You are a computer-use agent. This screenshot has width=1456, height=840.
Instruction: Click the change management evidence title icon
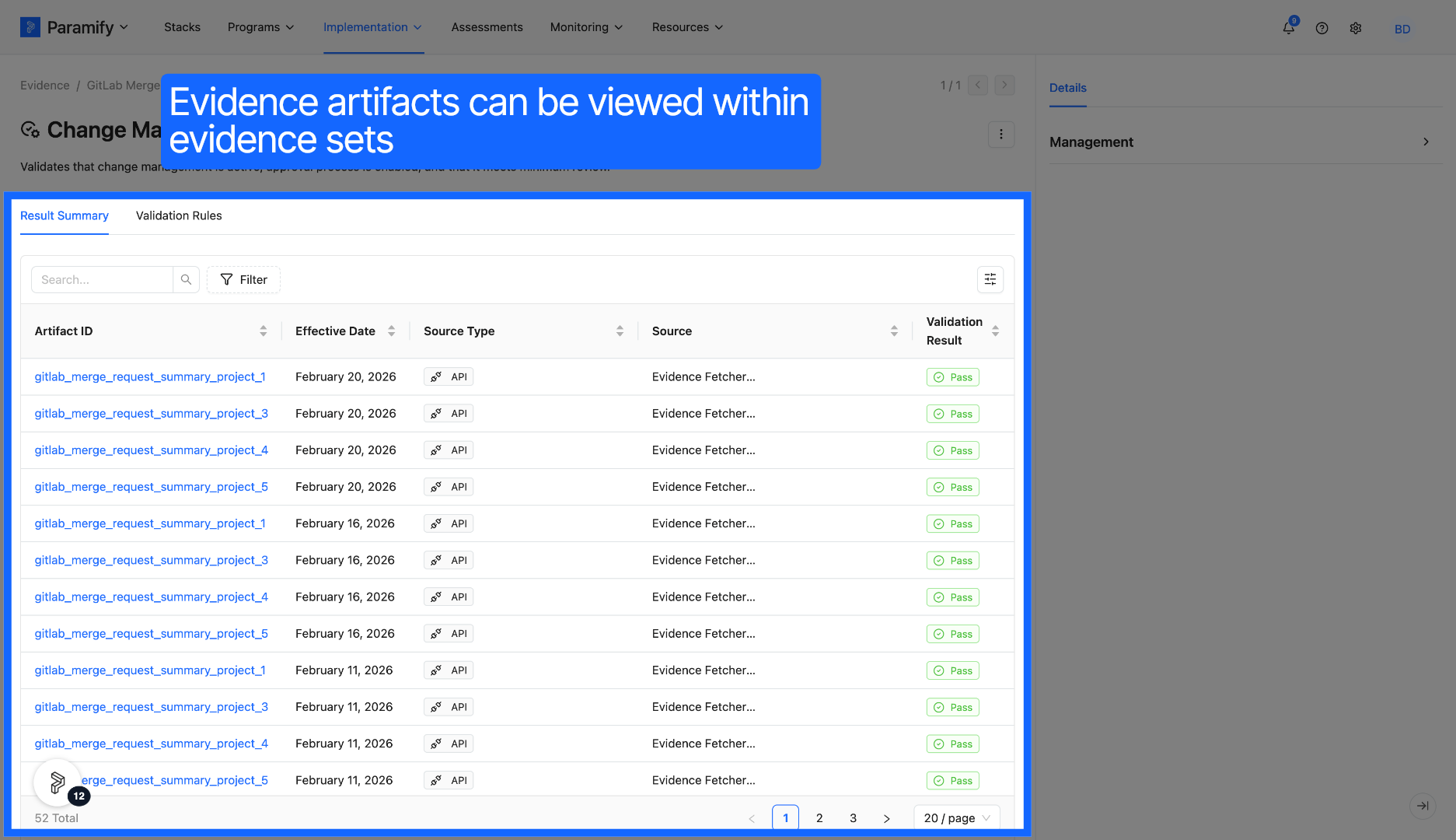(30, 130)
